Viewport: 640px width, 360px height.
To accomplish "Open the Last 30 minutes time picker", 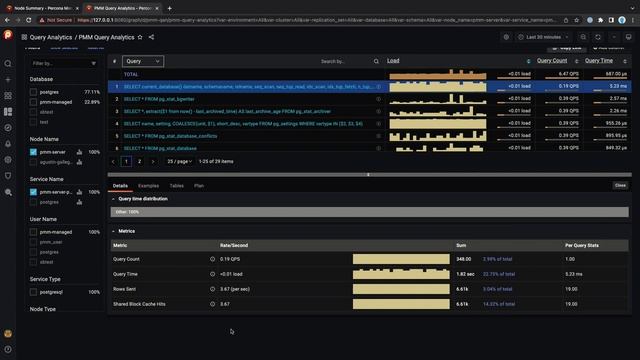I will point(543,37).
